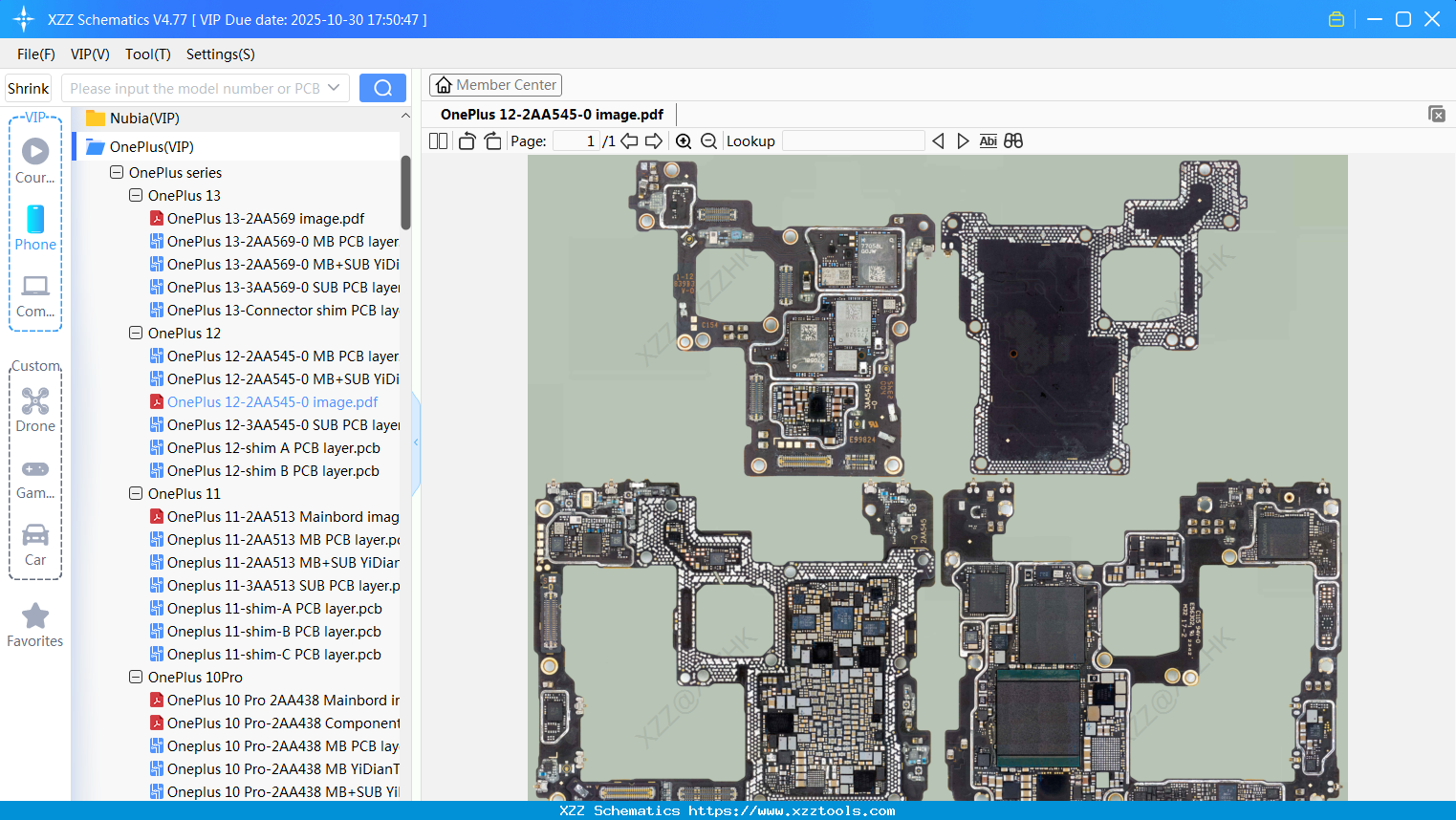Rotate the PDF page clockwise

click(x=490, y=140)
